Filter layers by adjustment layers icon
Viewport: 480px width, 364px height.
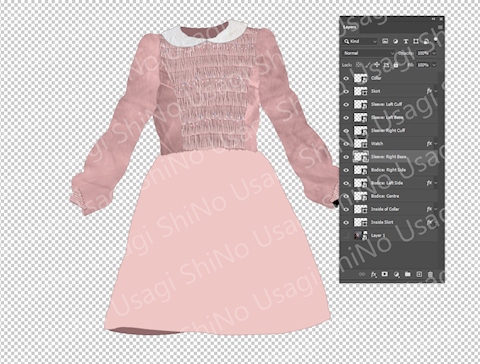coord(395,41)
